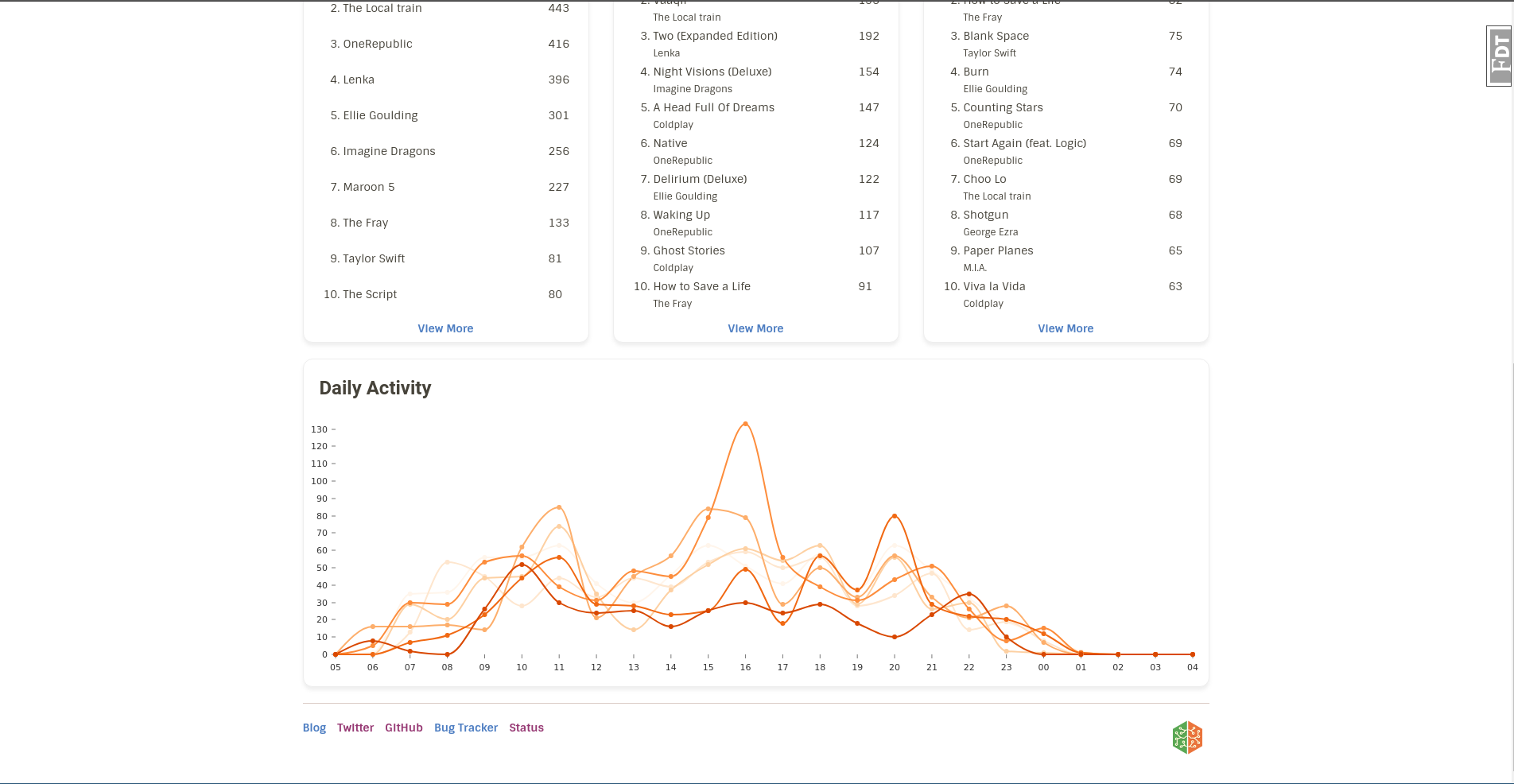Viewport: 1514px width, 784px height.
Task: Open the Status footer link
Action: click(526, 728)
